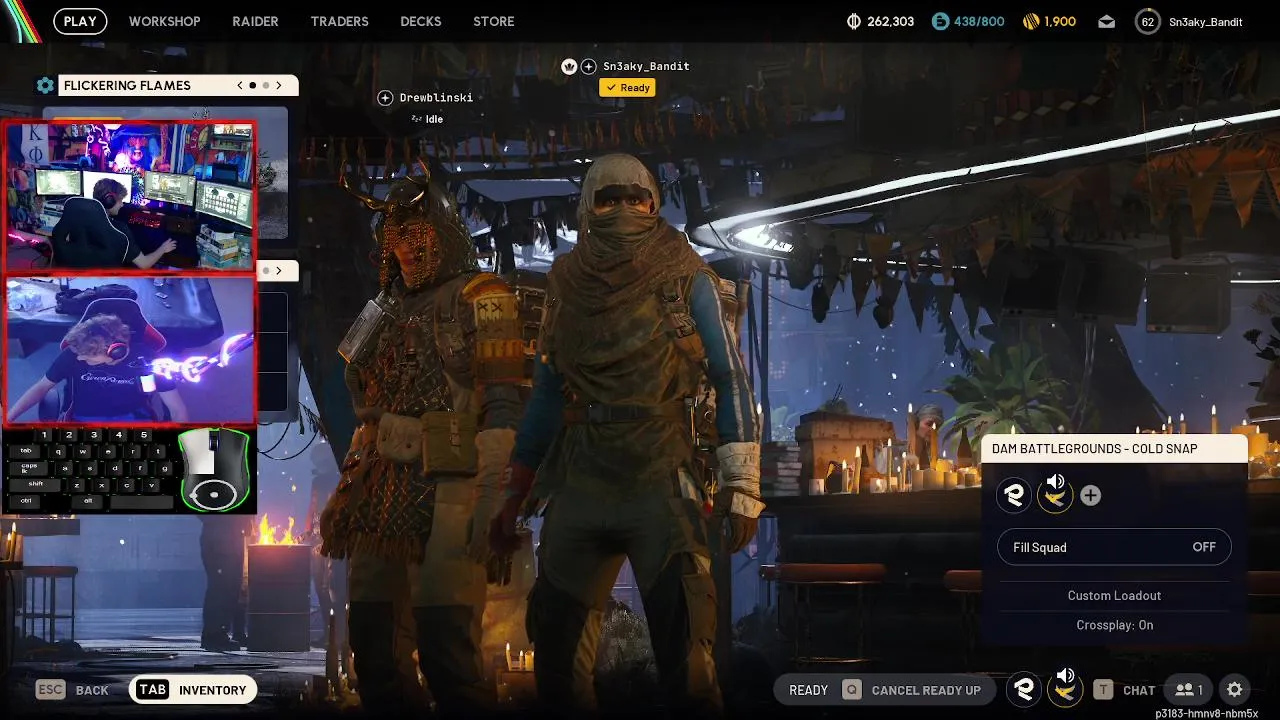The height and width of the screenshot is (720, 1280).
Task: Toggle the Crossplay: On setting
Action: point(1114,625)
